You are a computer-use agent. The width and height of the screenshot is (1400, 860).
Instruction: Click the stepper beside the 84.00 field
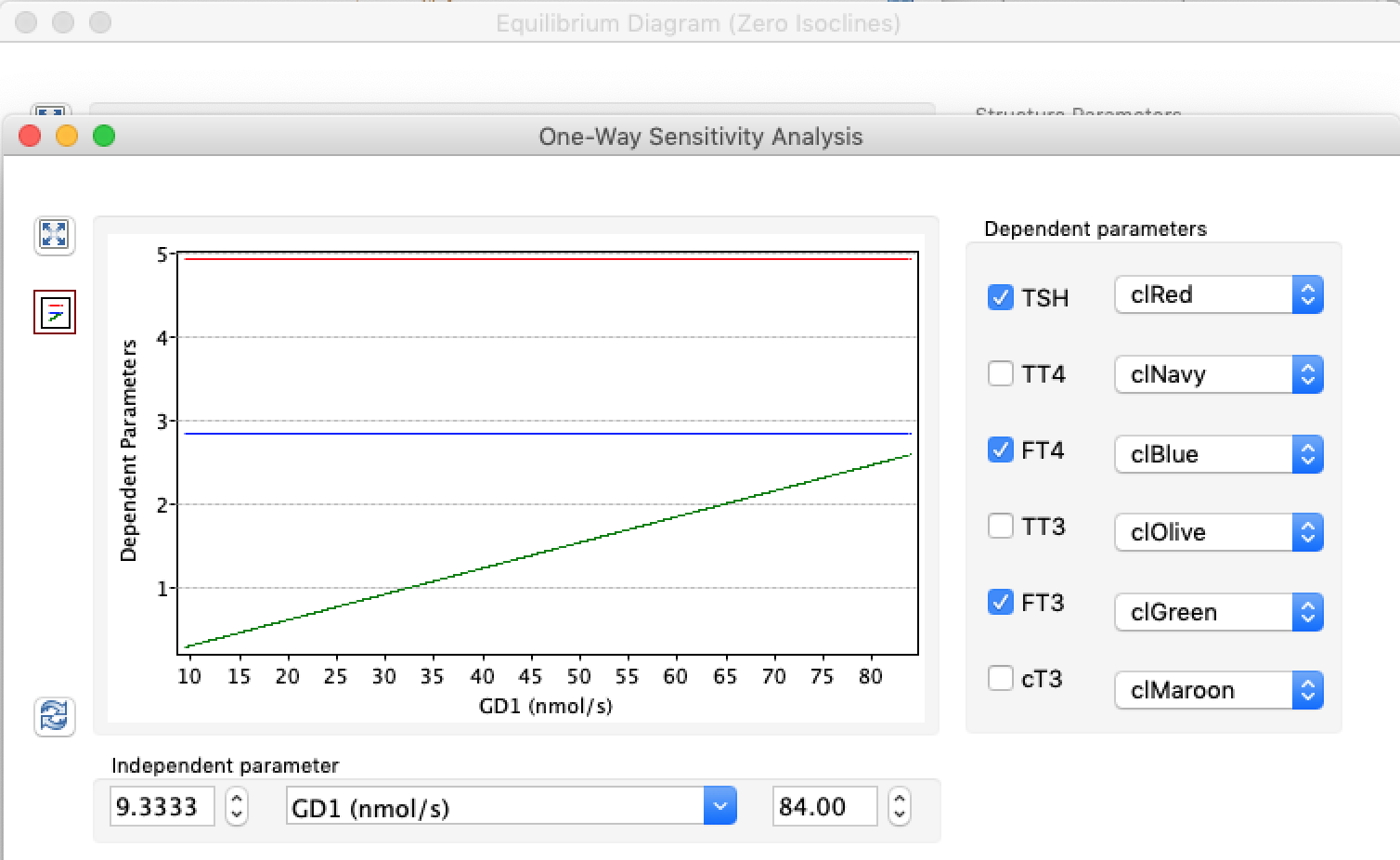899,806
